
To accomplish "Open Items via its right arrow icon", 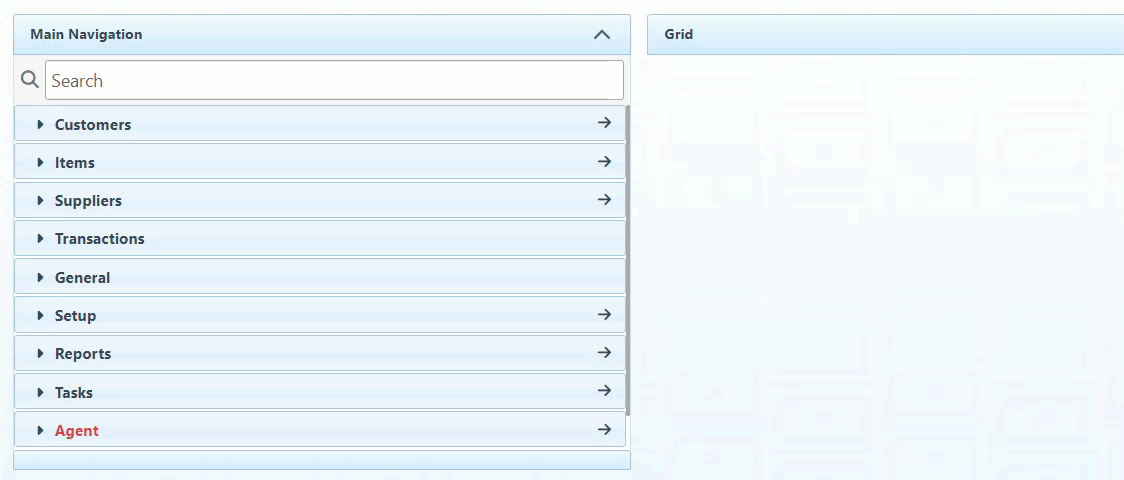I will (x=604, y=161).
